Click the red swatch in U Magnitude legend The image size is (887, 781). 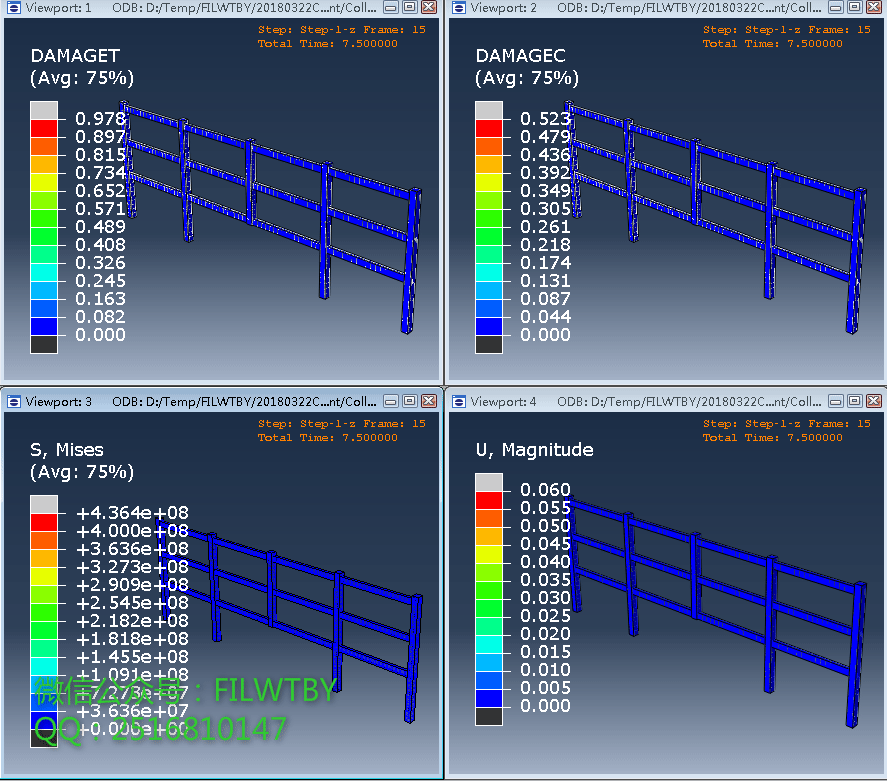click(x=489, y=500)
